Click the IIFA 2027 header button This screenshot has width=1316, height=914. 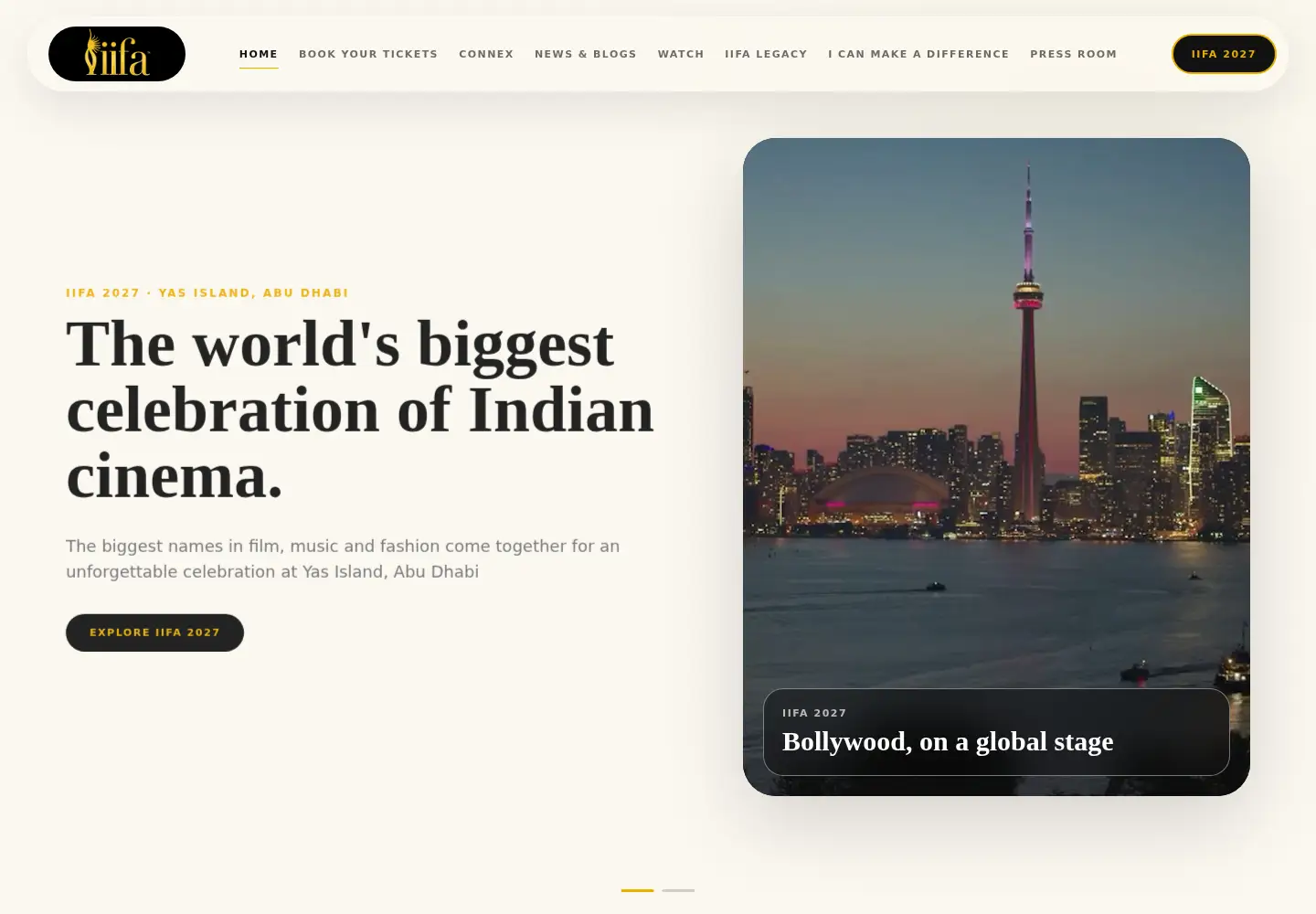tap(1224, 54)
